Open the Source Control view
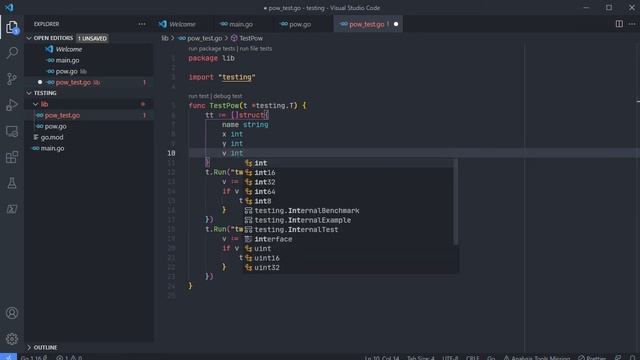Screen dimensions: 640x360 (12, 79)
